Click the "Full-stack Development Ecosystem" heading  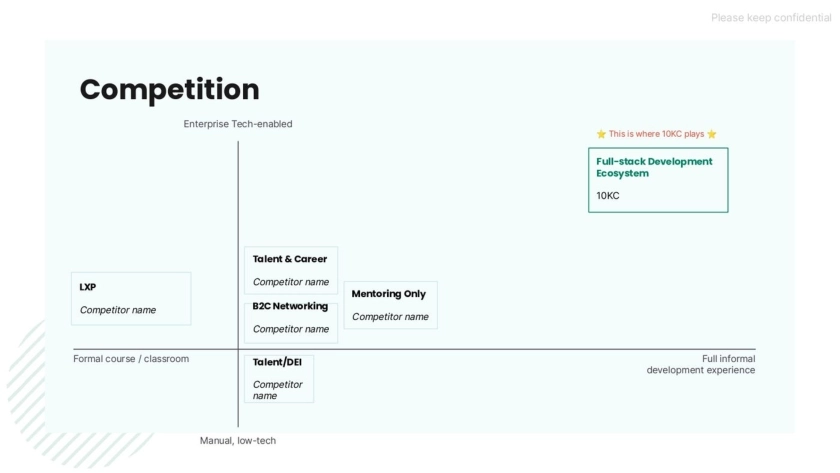click(x=654, y=167)
